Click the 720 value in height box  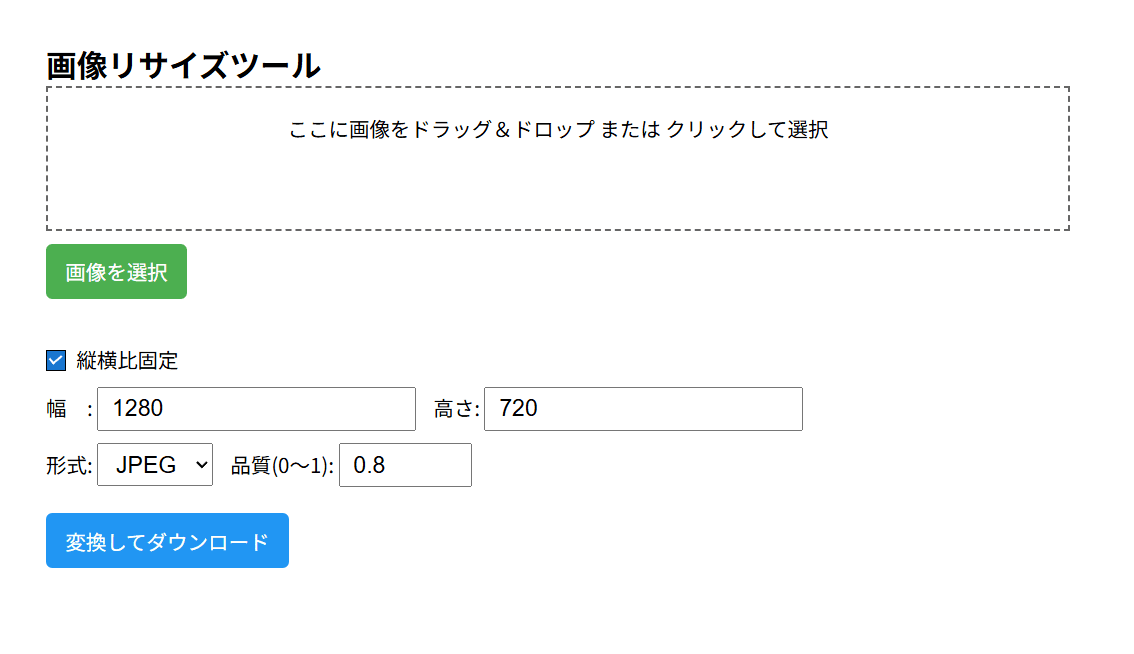(x=518, y=409)
